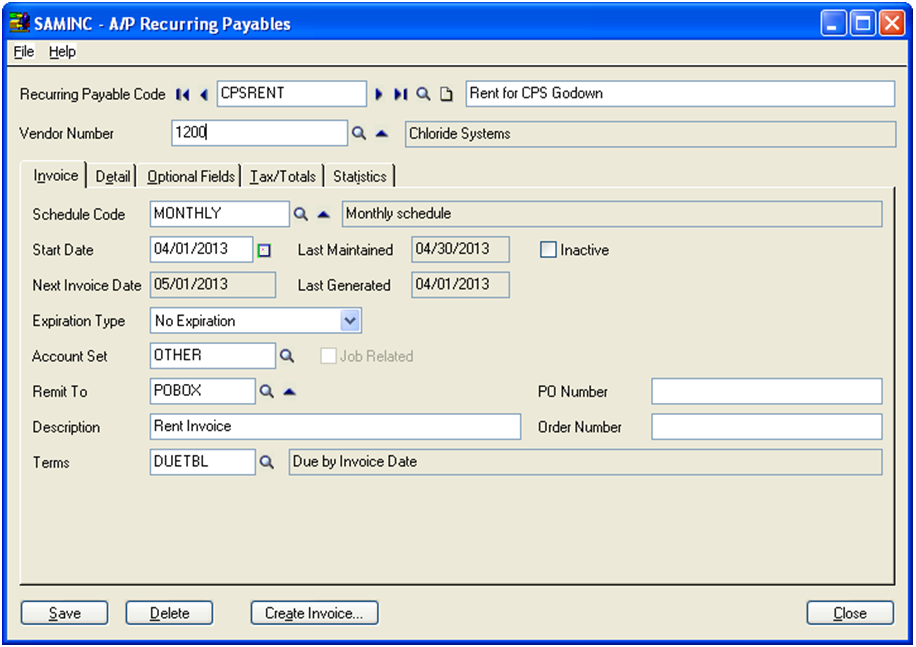Create new recurring payable code record
This screenshot has height=647, width=916.
pos(447,94)
